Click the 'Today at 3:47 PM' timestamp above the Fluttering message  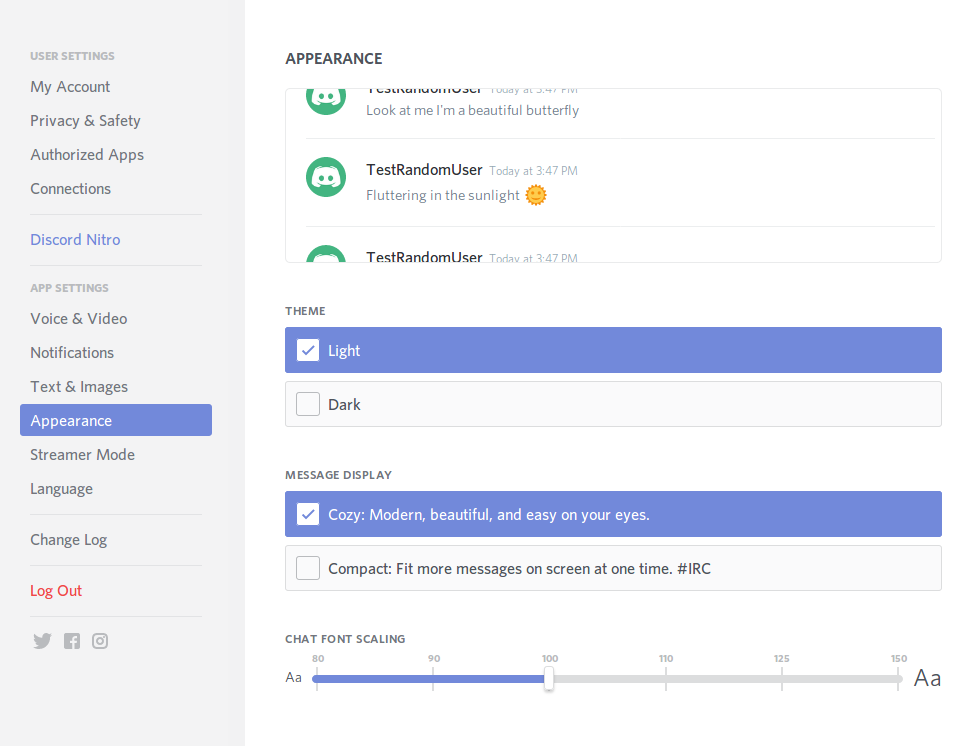(533, 171)
